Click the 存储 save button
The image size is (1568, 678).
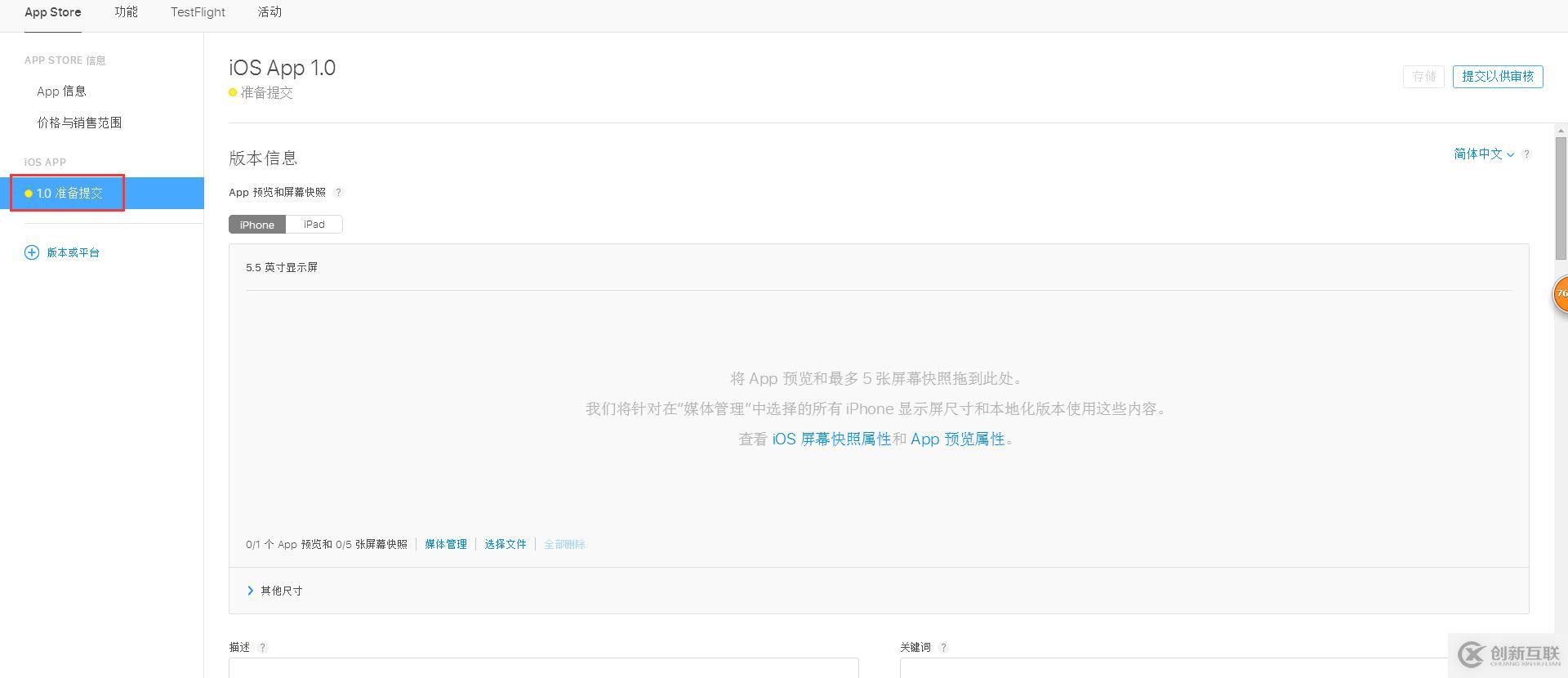pos(1423,77)
